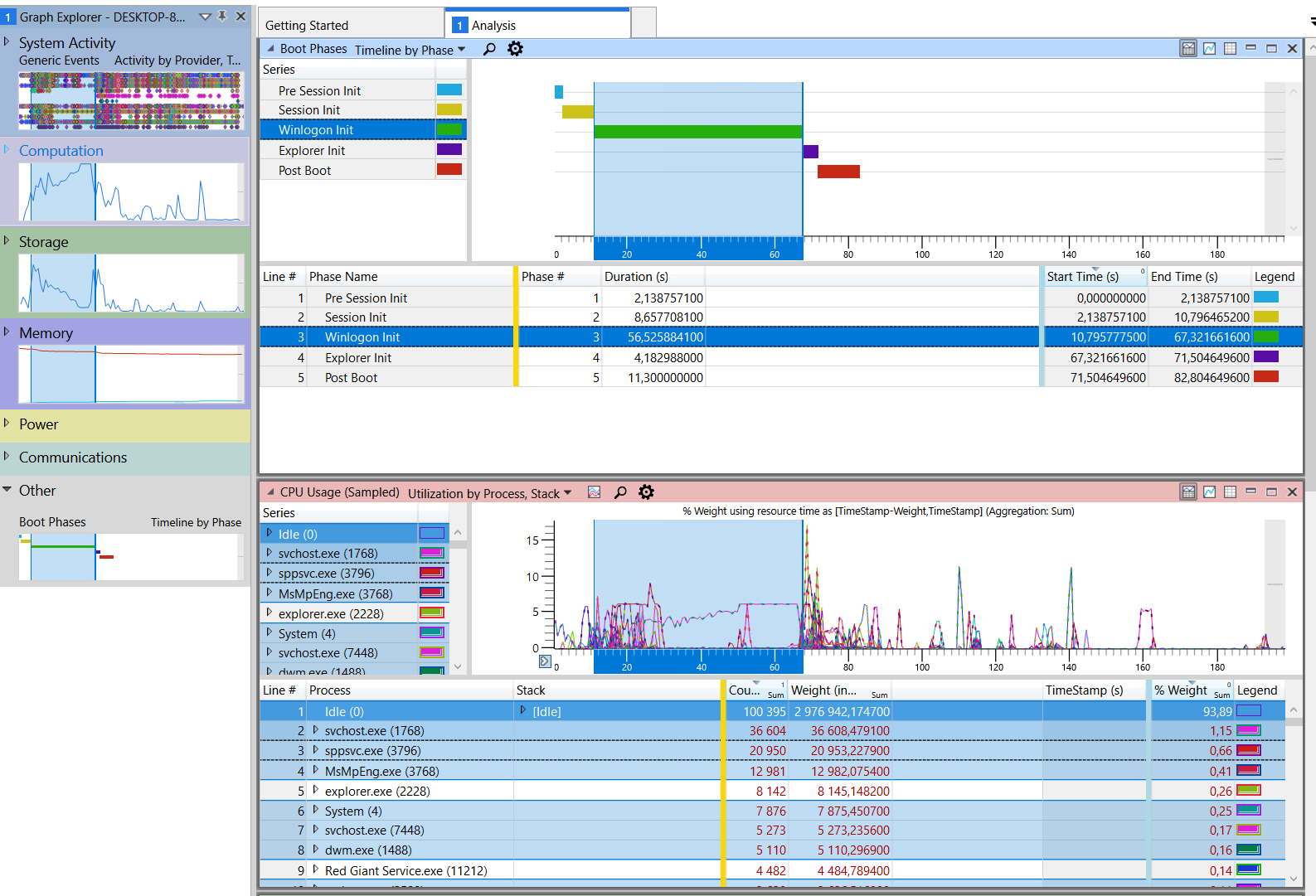Select Post Boot row in phase table
The width and height of the screenshot is (1316, 896).
[780, 377]
